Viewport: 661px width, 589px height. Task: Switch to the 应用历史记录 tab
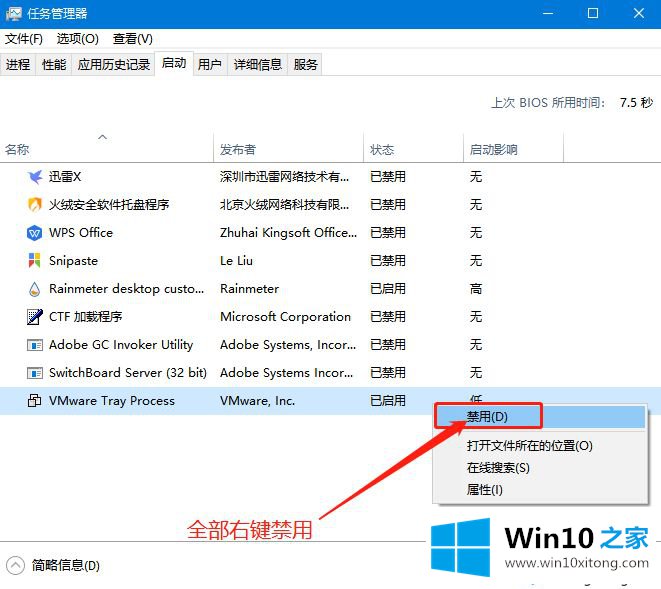point(114,65)
